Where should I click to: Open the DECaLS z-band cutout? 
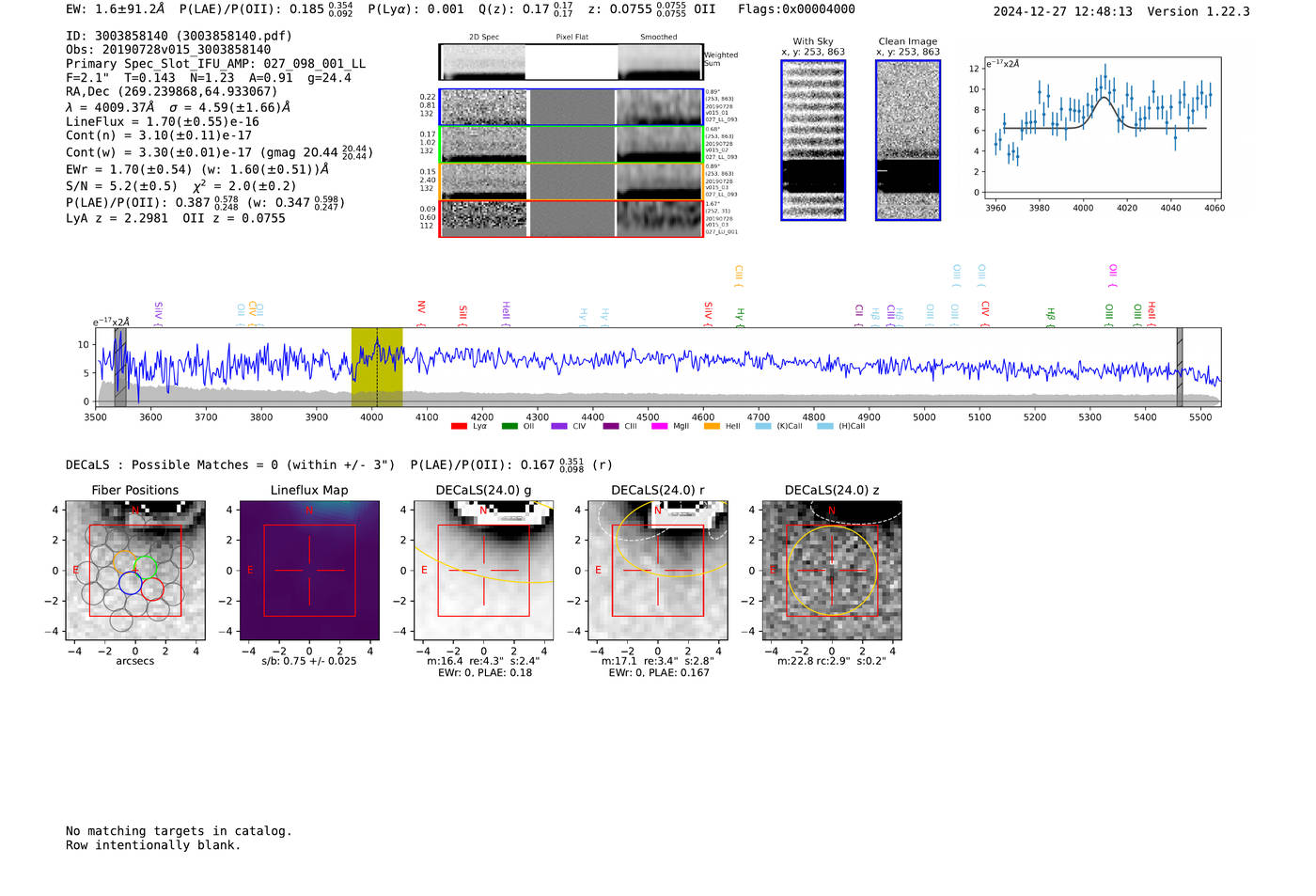coord(832,570)
